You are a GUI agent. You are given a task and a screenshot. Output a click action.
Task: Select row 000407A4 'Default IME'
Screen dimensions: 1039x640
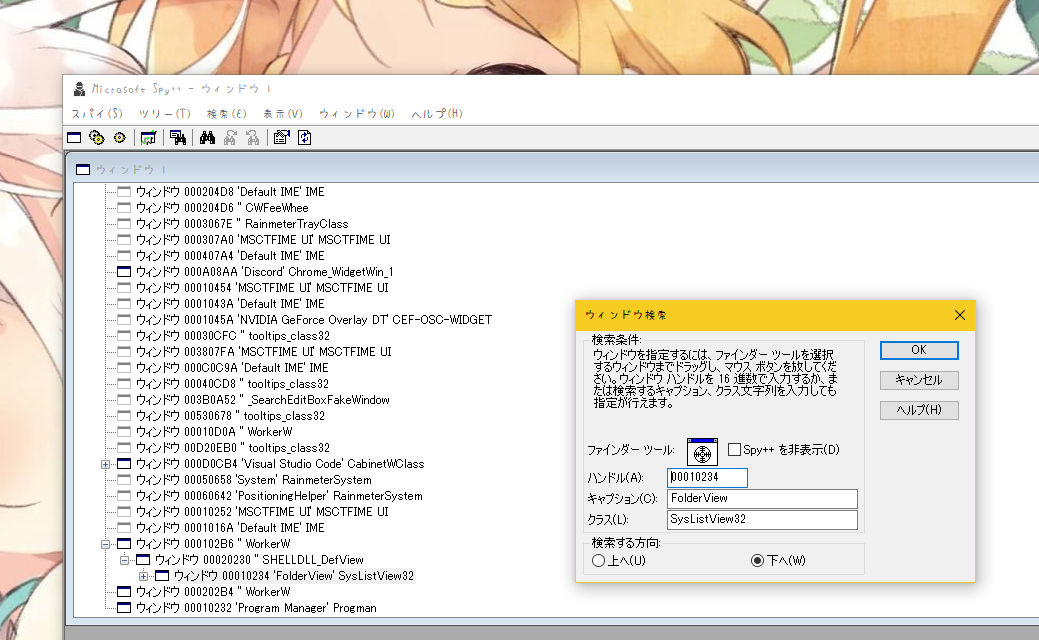coord(230,256)
